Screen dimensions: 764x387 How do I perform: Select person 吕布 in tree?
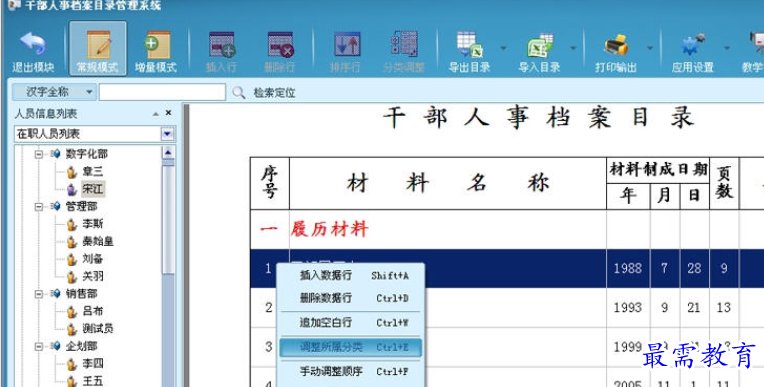(x=93, y=311)
